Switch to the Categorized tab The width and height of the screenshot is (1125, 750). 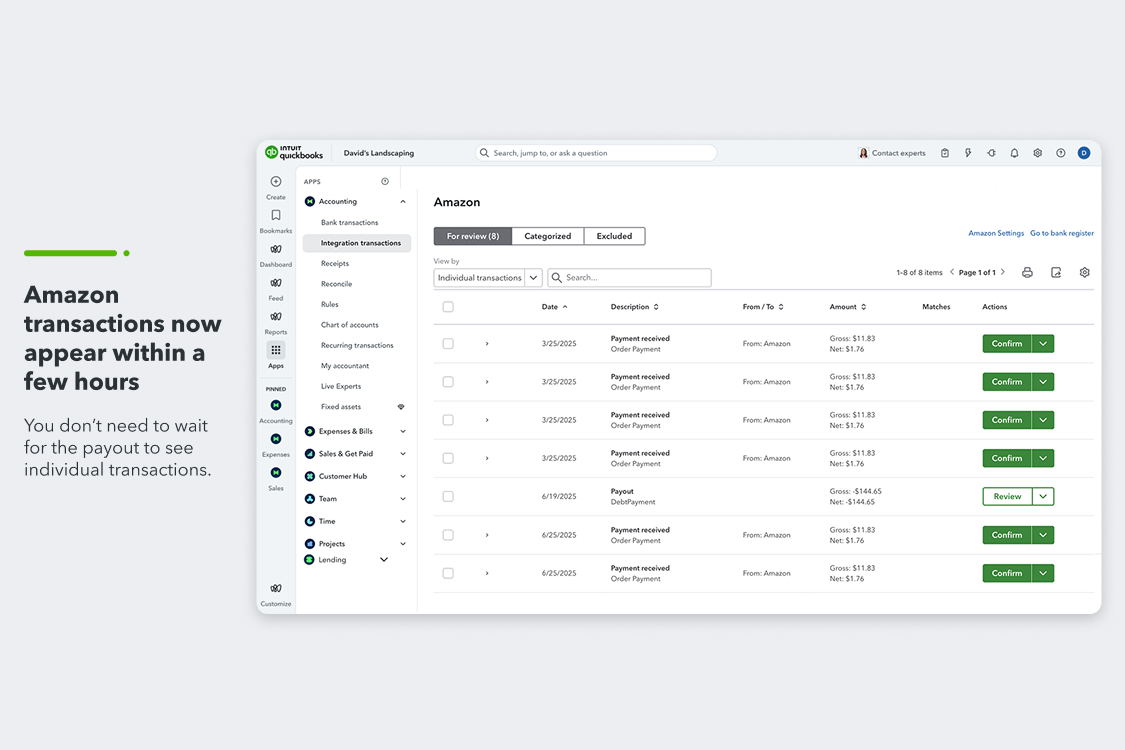(547, 236)
